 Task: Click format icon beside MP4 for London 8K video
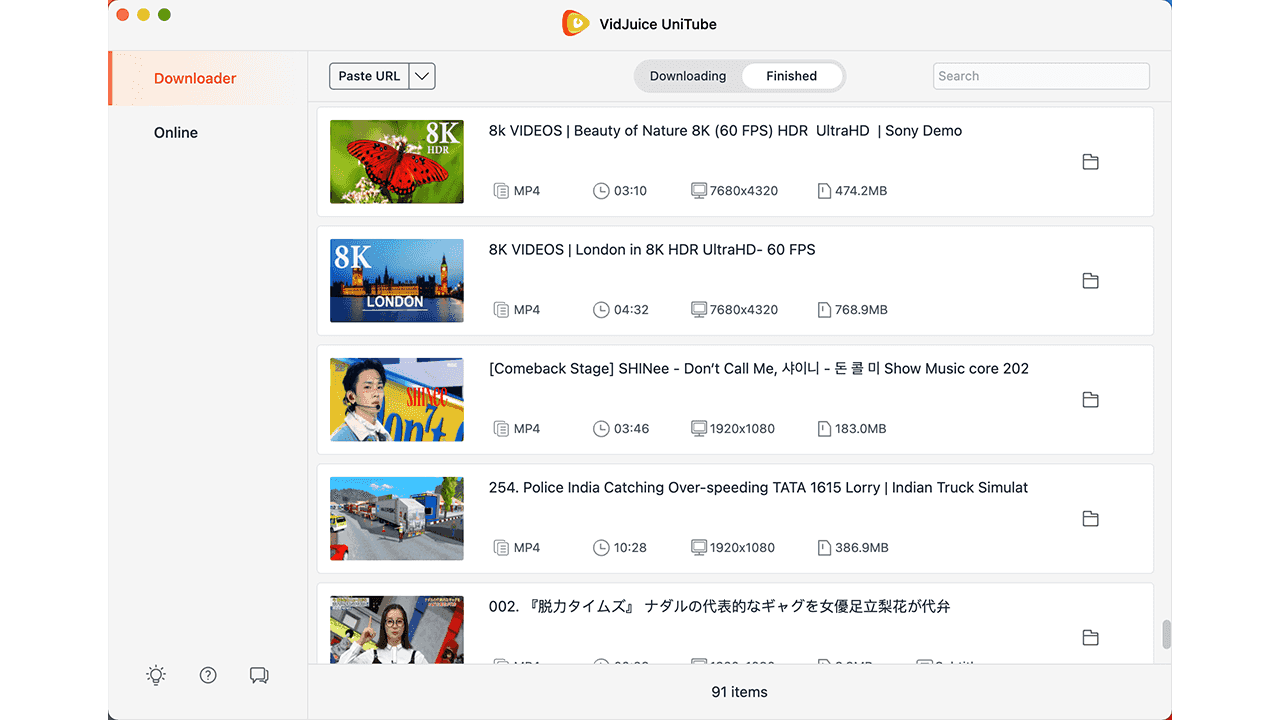(501, 310)
